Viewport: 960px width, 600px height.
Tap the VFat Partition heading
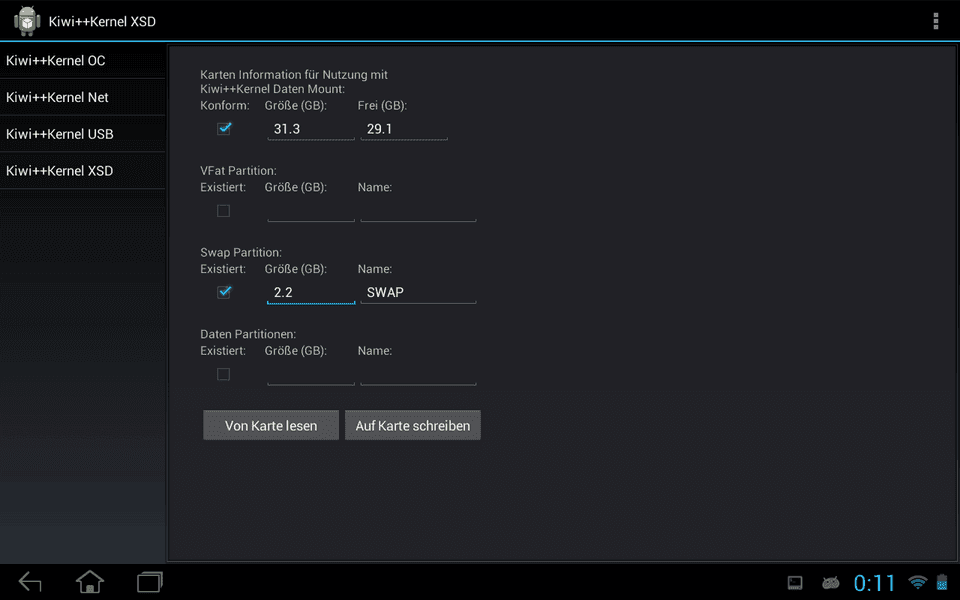tap(238, 171)
